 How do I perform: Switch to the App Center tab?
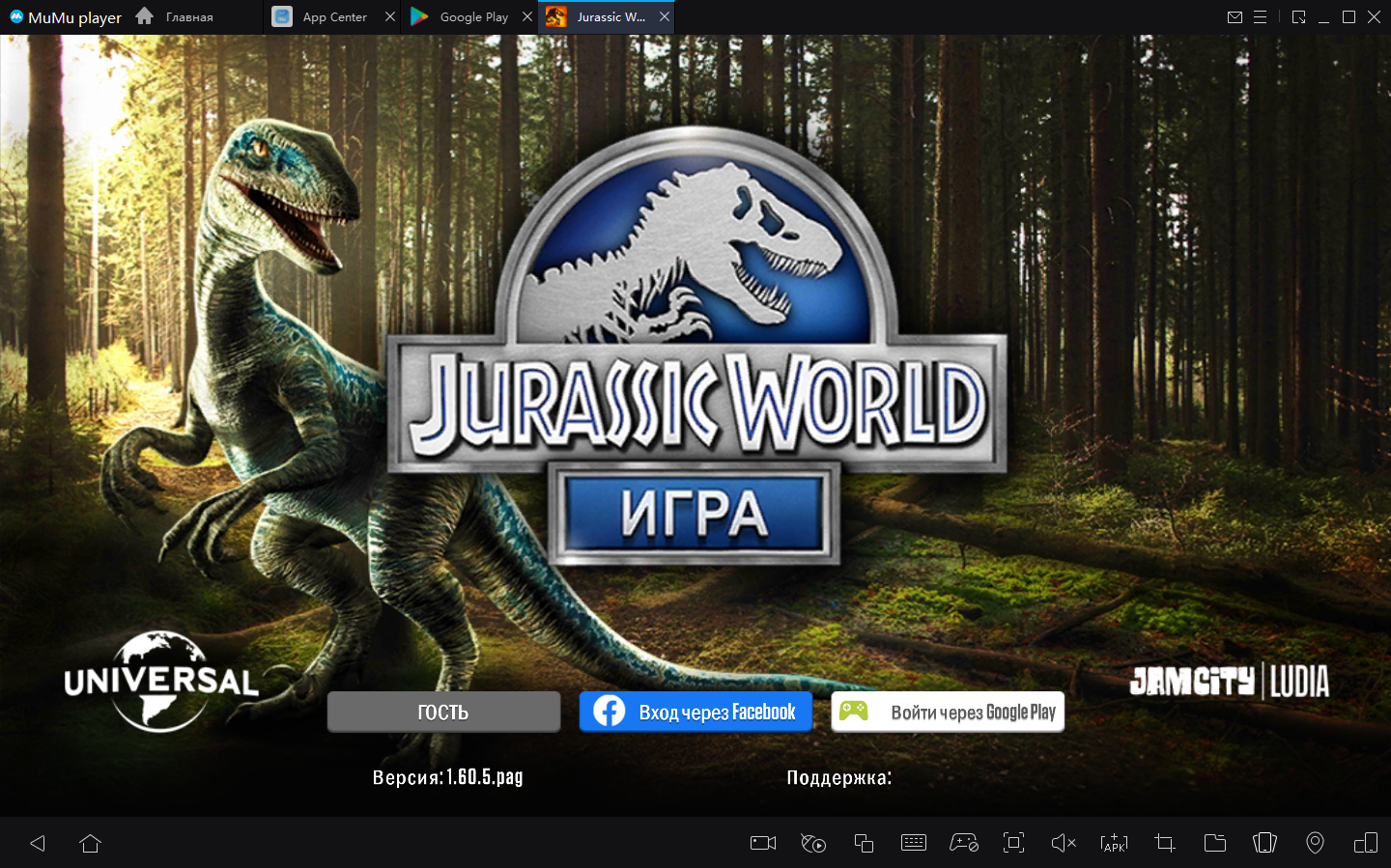324,17
